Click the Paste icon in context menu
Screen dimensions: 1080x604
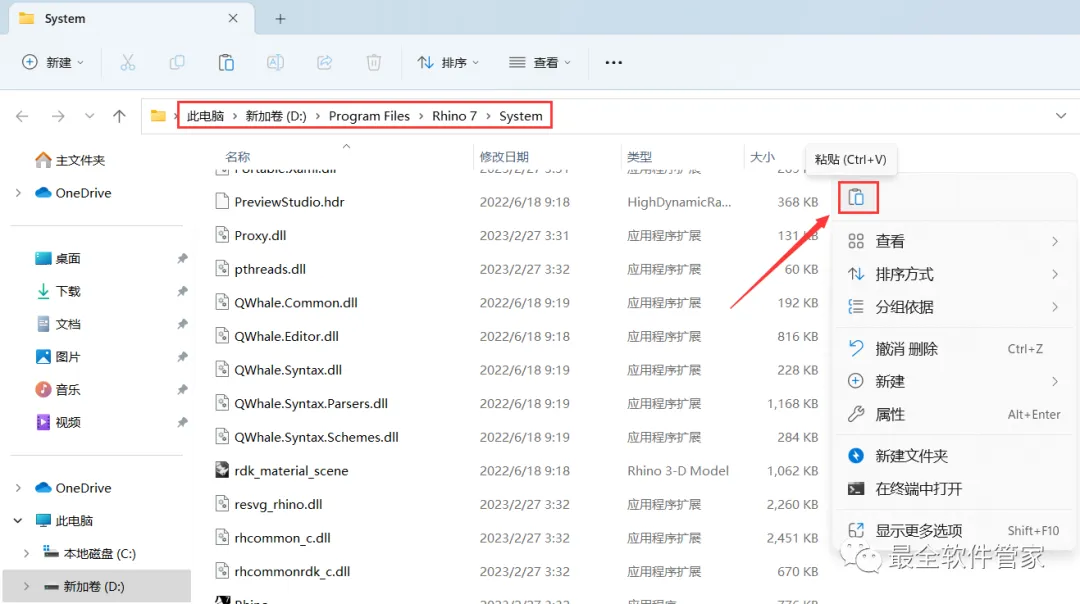coord(857,198)
